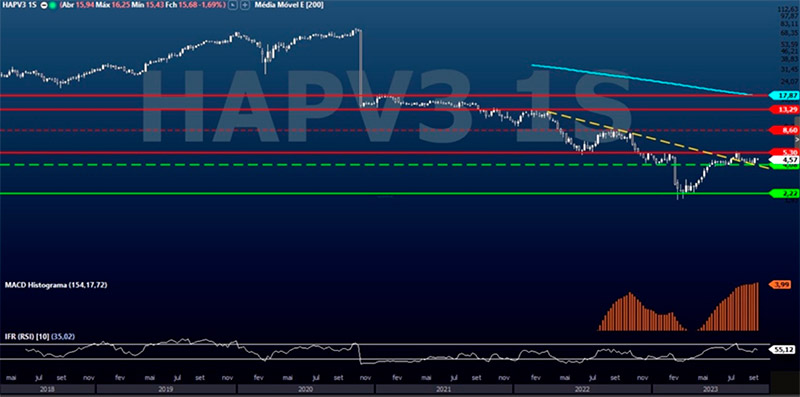The image size is (800, 397).
Task: Select the red 13,29 price tag
Action: pos(785,110)
